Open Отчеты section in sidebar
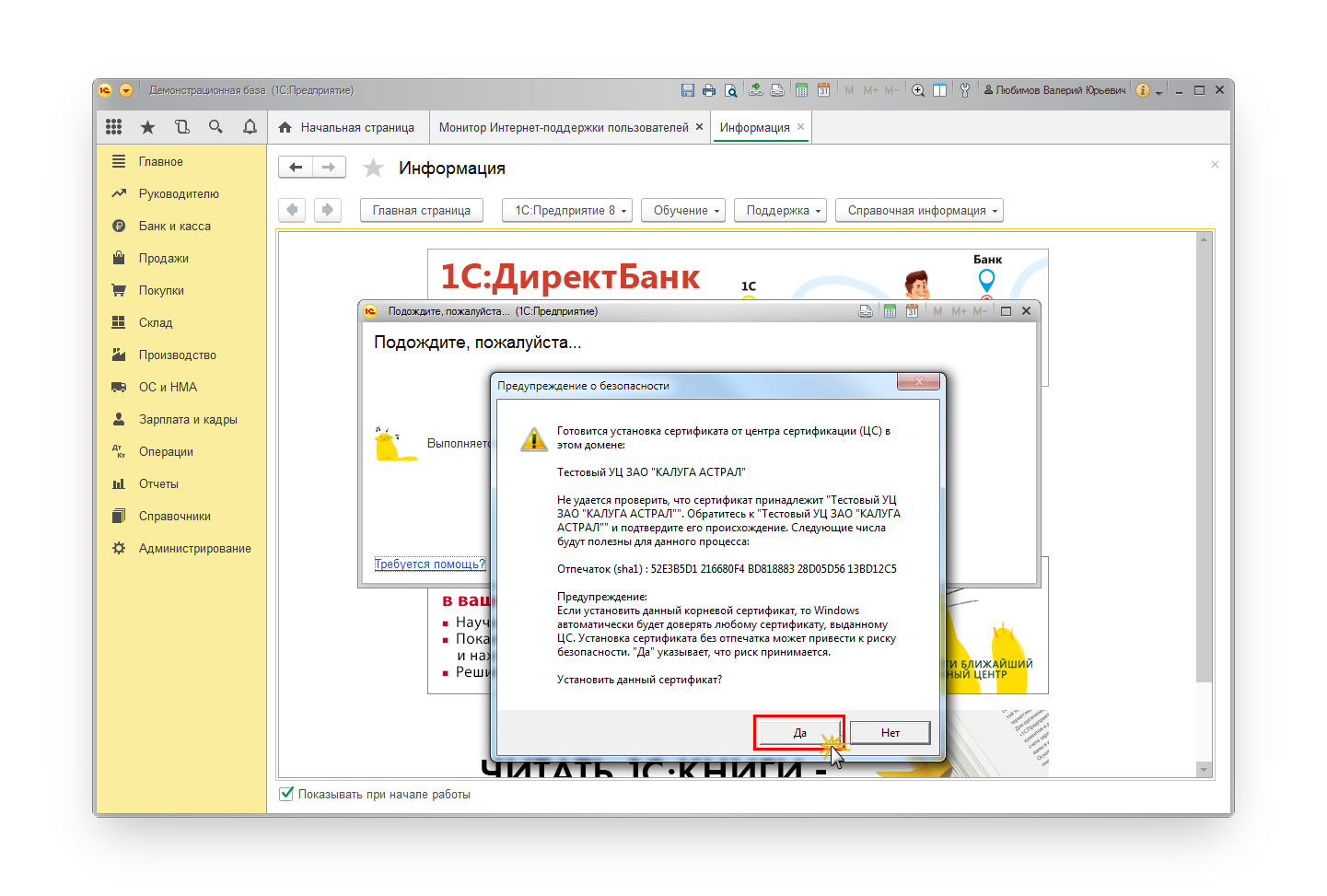 [x=180, y=484]
